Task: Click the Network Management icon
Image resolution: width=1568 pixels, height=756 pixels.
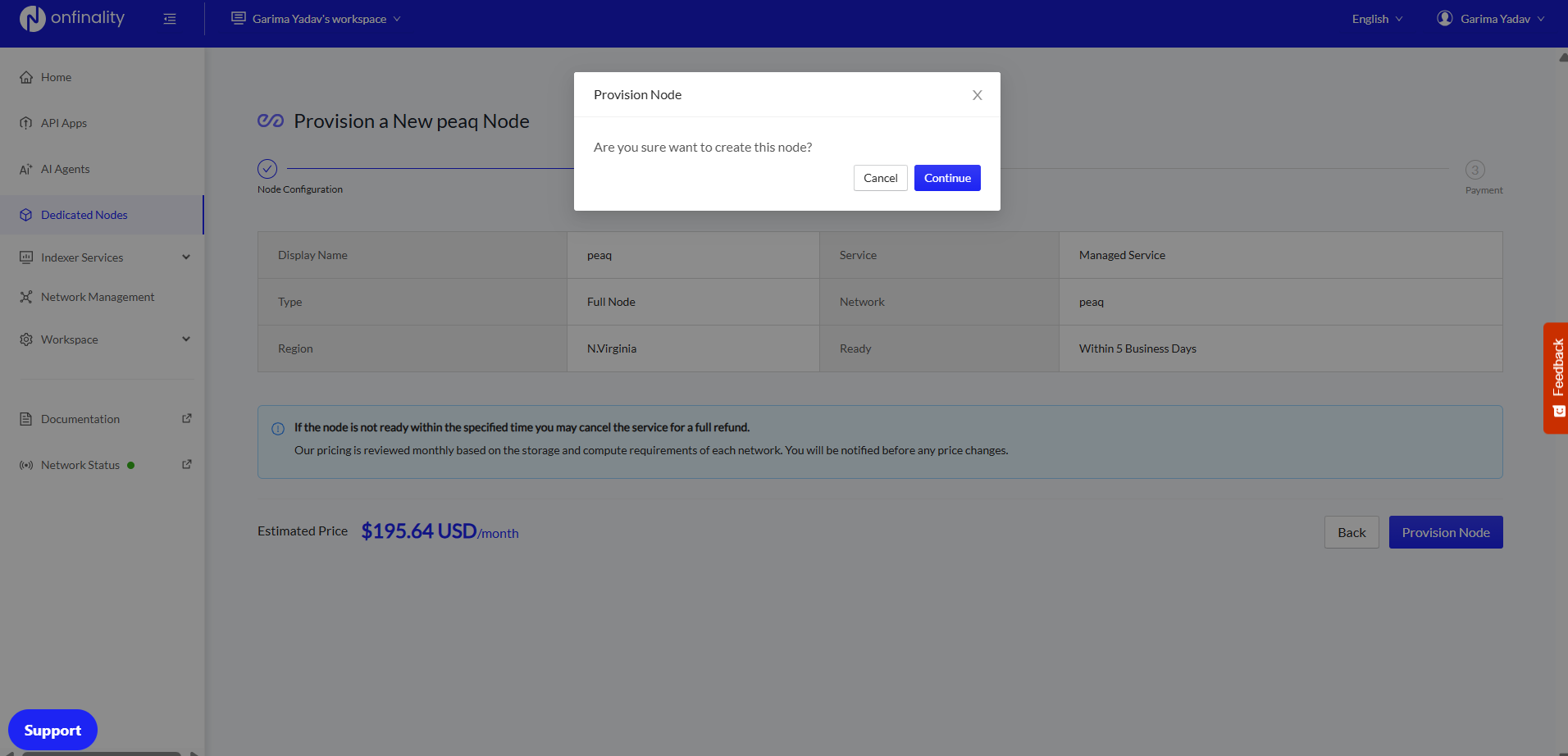Action: pyautogui.click(x=26, y=297)
